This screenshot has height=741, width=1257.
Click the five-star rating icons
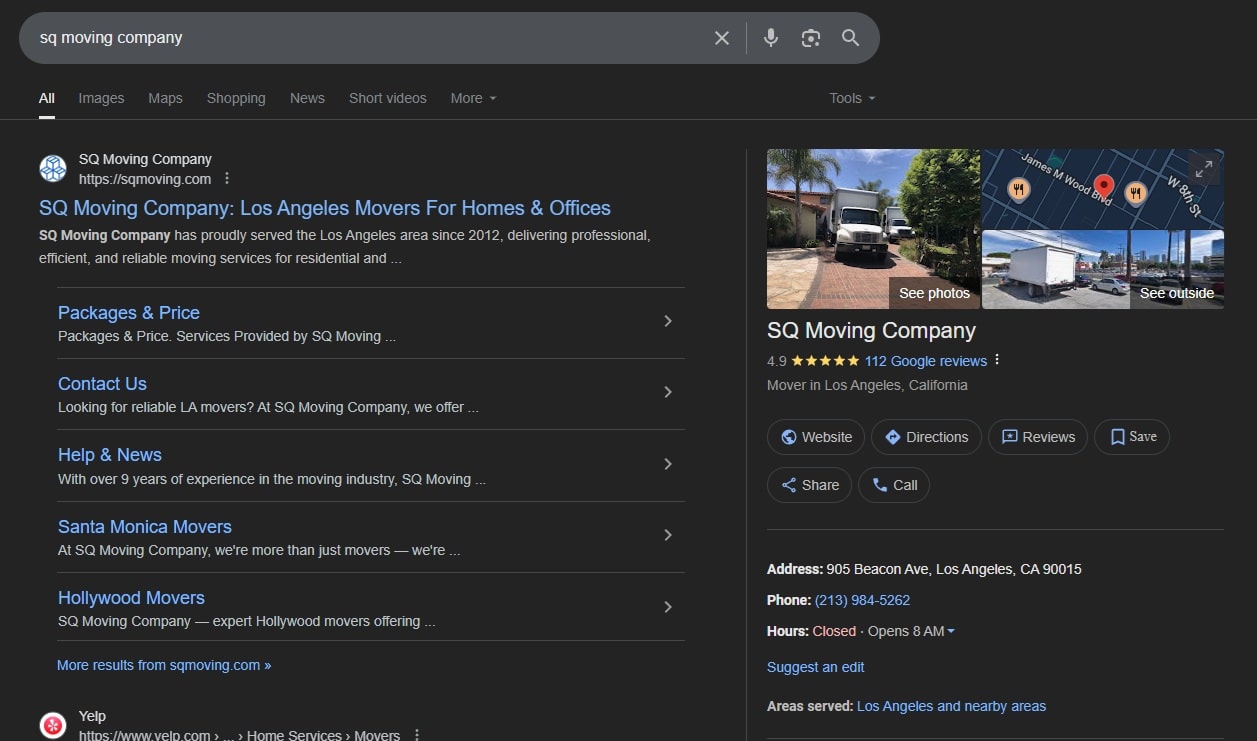pos(825,361)
